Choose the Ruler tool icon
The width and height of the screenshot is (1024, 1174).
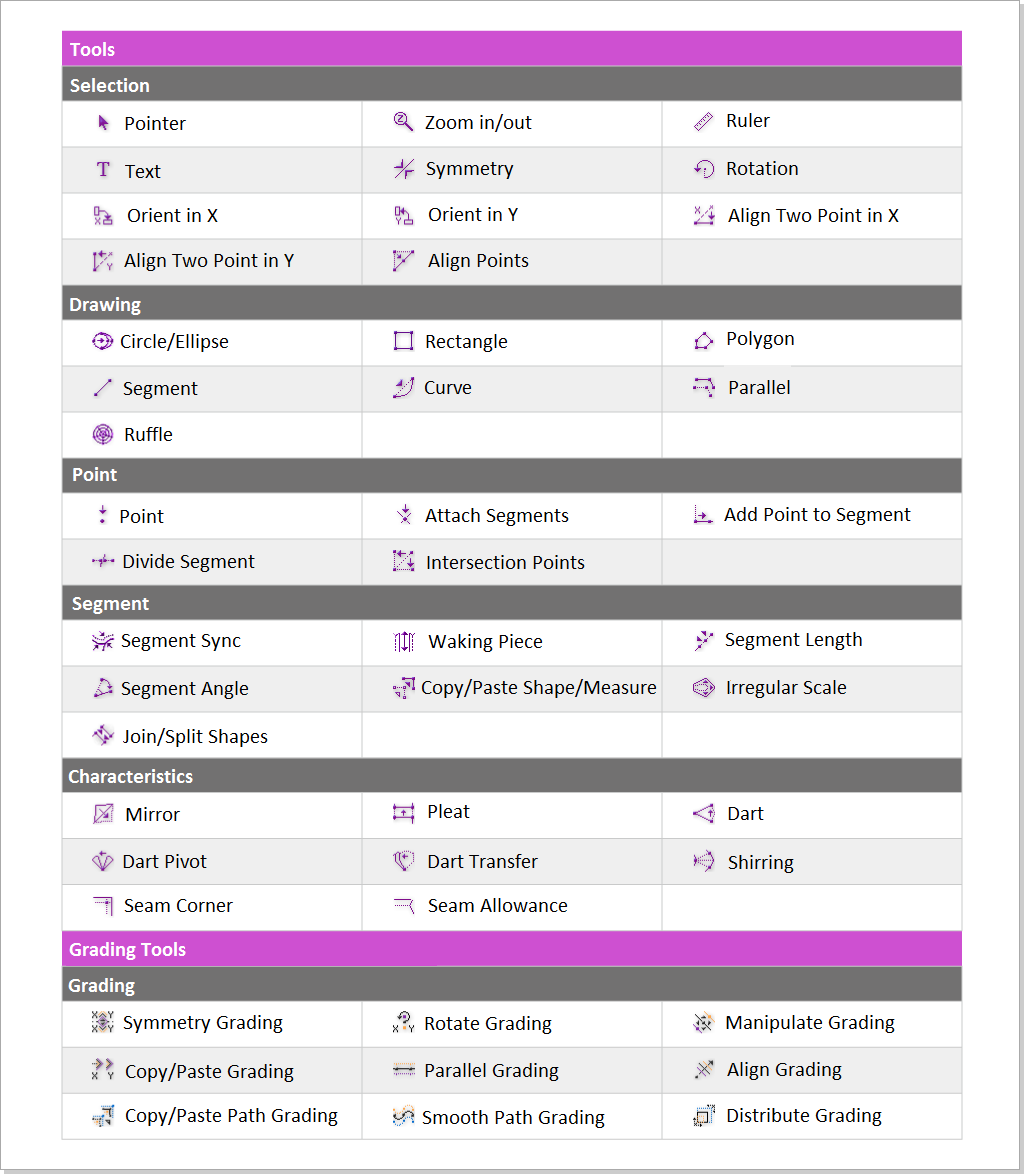pyautogui.click(x=703, y=122)
